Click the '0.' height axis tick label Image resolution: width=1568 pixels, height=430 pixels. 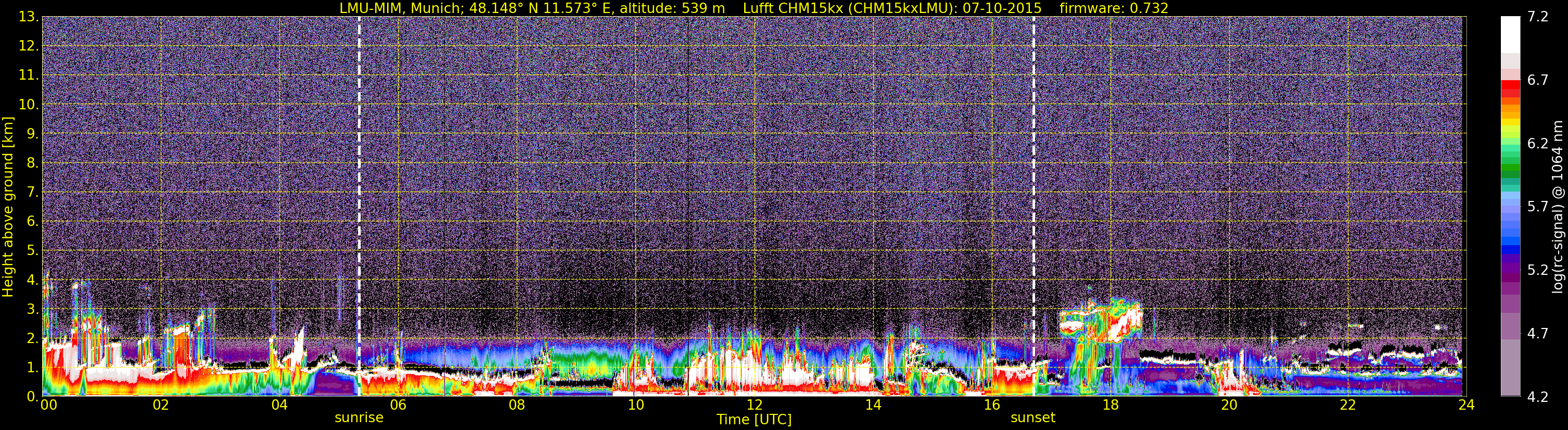coord(32,397)
